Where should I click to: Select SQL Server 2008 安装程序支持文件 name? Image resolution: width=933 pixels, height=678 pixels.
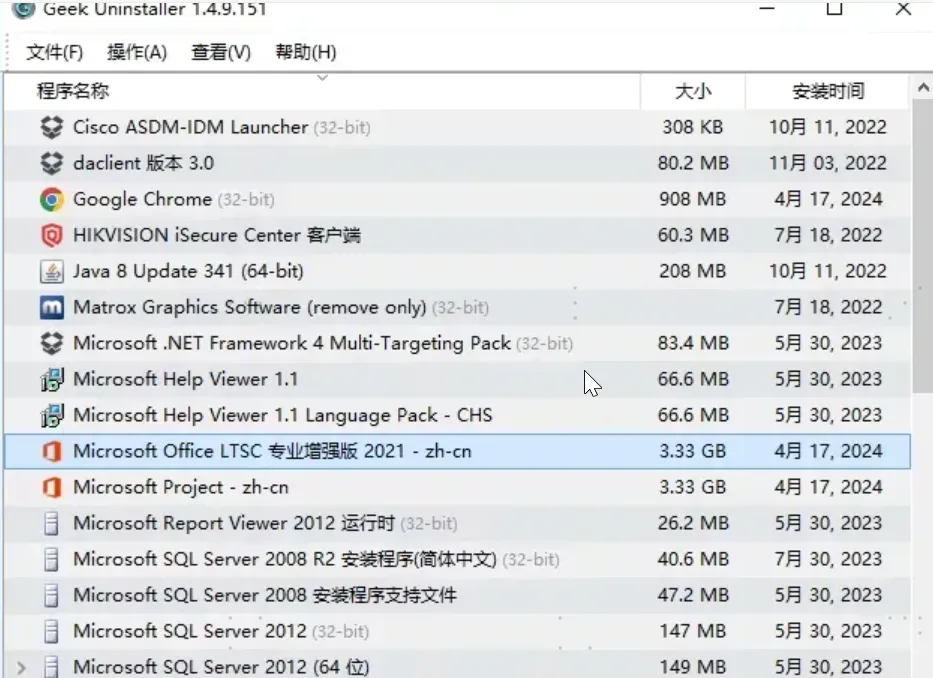pos(265,595)
